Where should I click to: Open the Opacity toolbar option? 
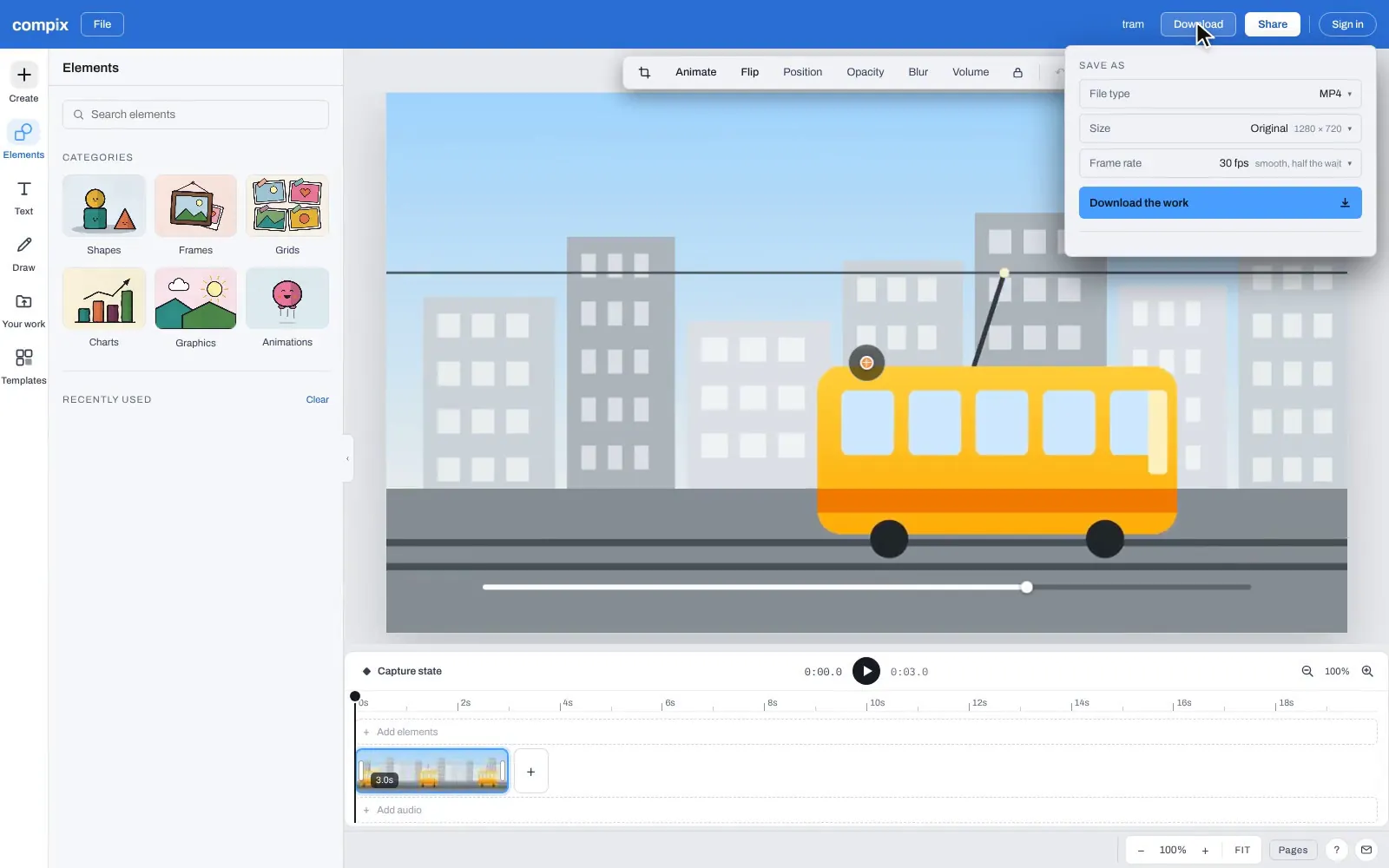865,72
